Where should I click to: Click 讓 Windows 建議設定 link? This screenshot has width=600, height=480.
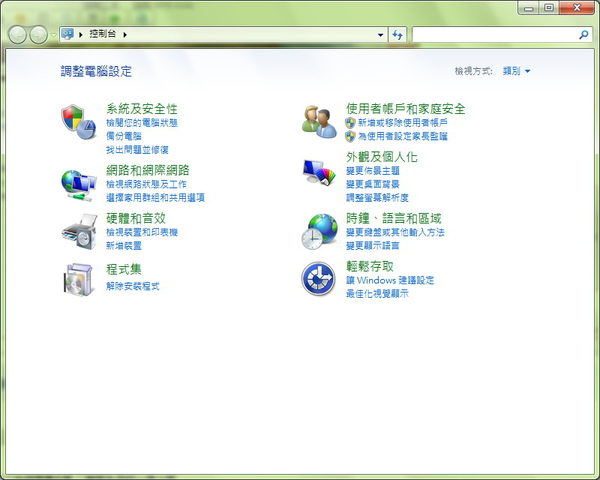[x=390, y=280]
